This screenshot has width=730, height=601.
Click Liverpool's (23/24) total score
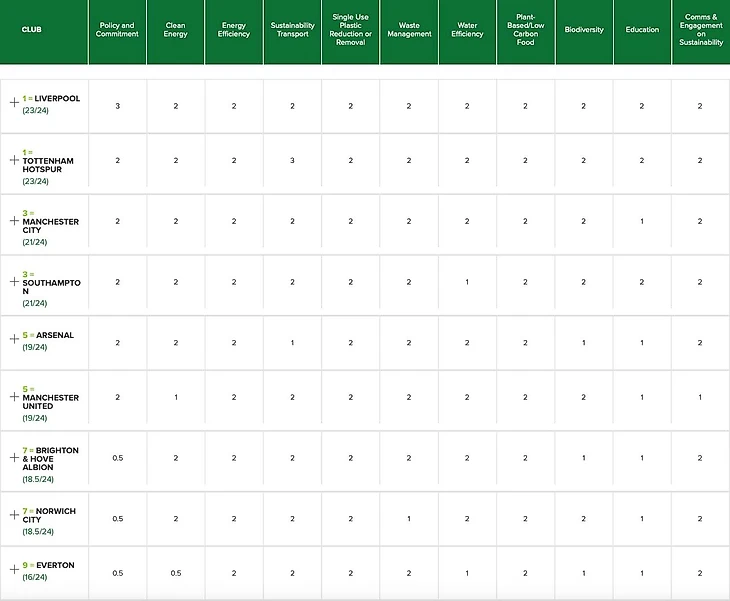[35, 110]
